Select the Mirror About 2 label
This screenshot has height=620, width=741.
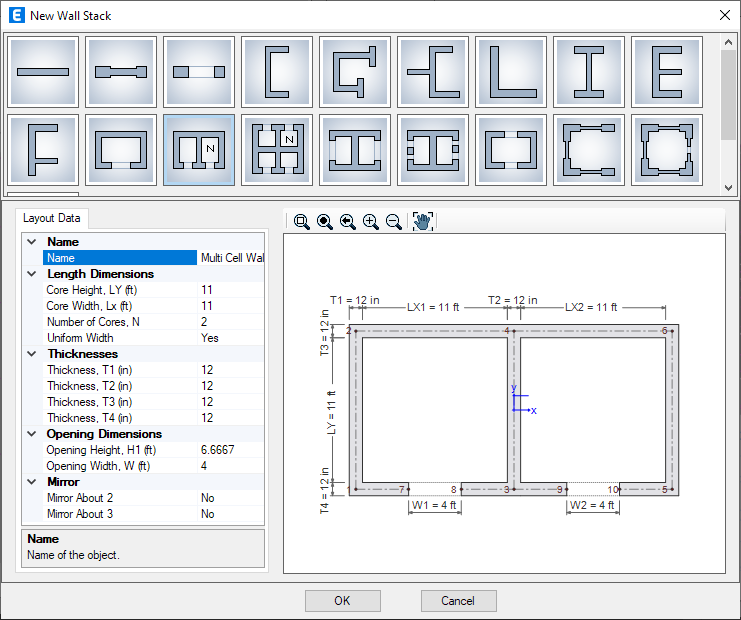80,498
